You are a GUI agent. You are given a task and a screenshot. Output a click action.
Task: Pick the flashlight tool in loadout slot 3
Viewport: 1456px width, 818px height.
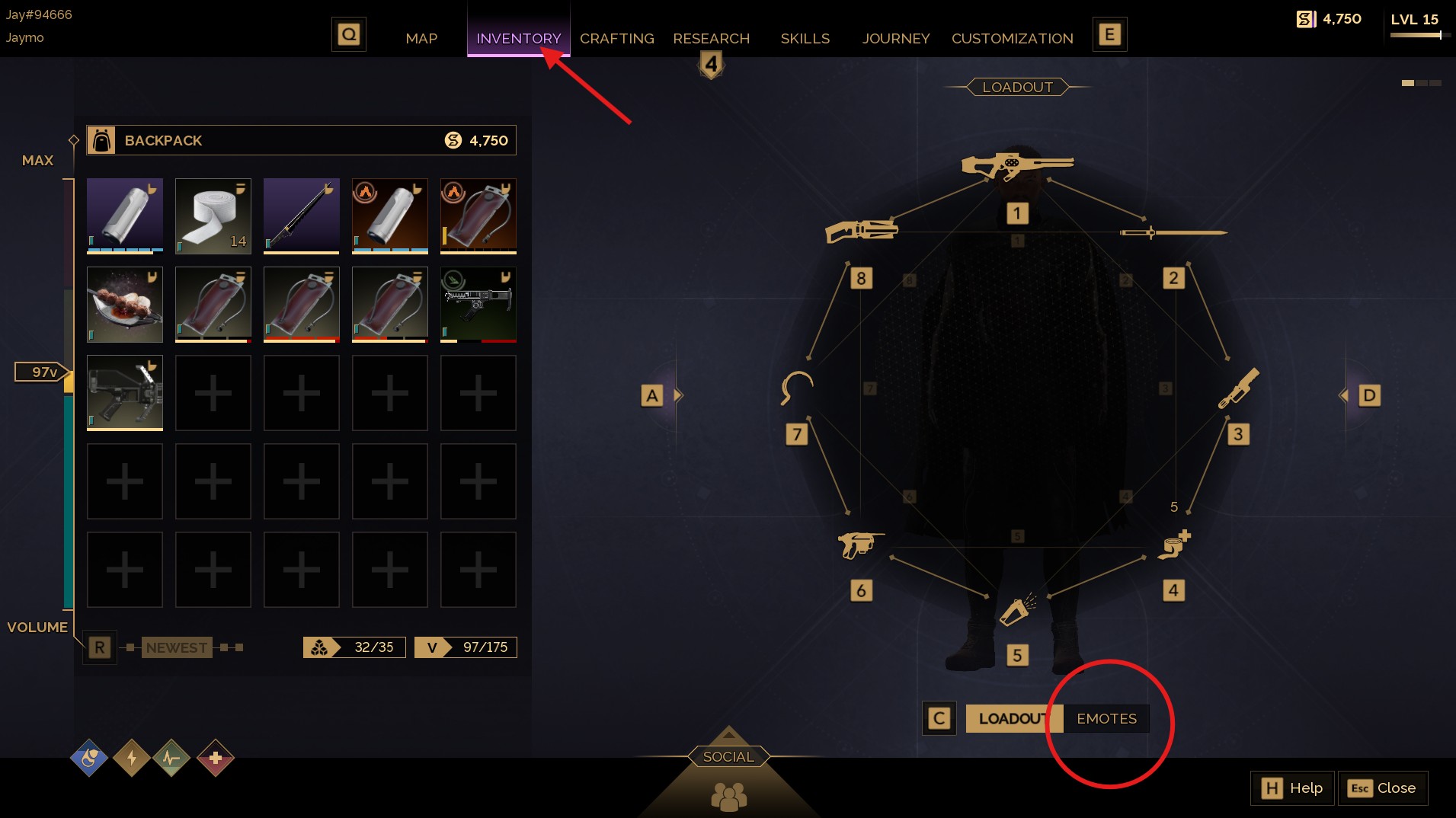coord(1239,388)
